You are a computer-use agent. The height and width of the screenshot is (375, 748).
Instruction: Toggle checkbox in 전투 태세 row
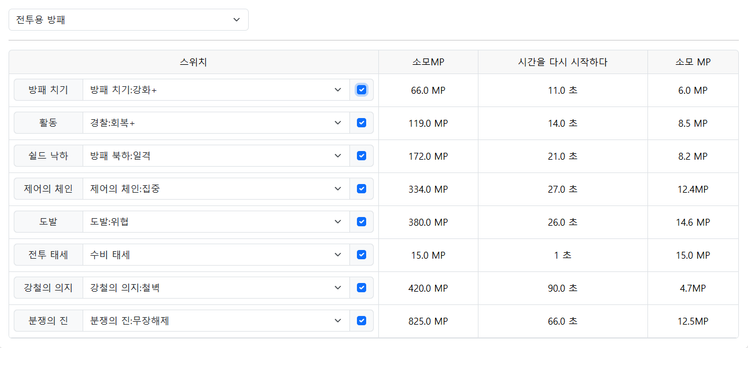361,254
